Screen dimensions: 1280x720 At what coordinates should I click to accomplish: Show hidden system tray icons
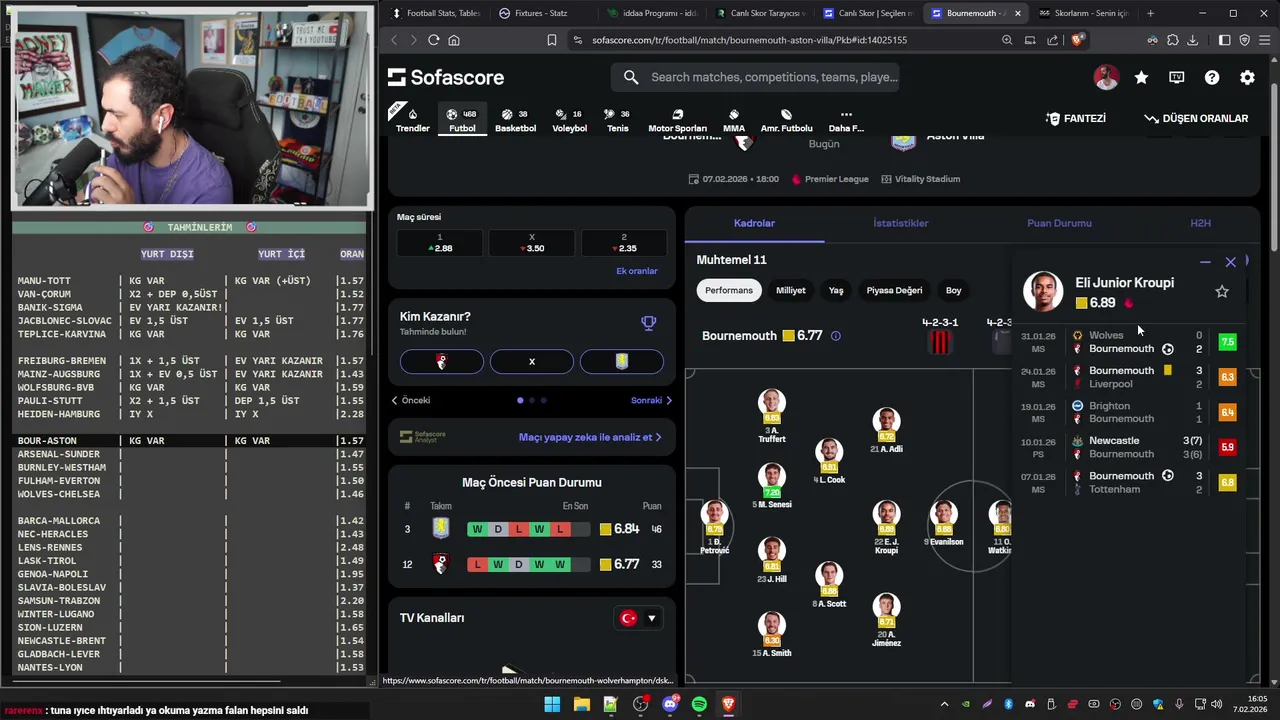click(x=945, y=704)
